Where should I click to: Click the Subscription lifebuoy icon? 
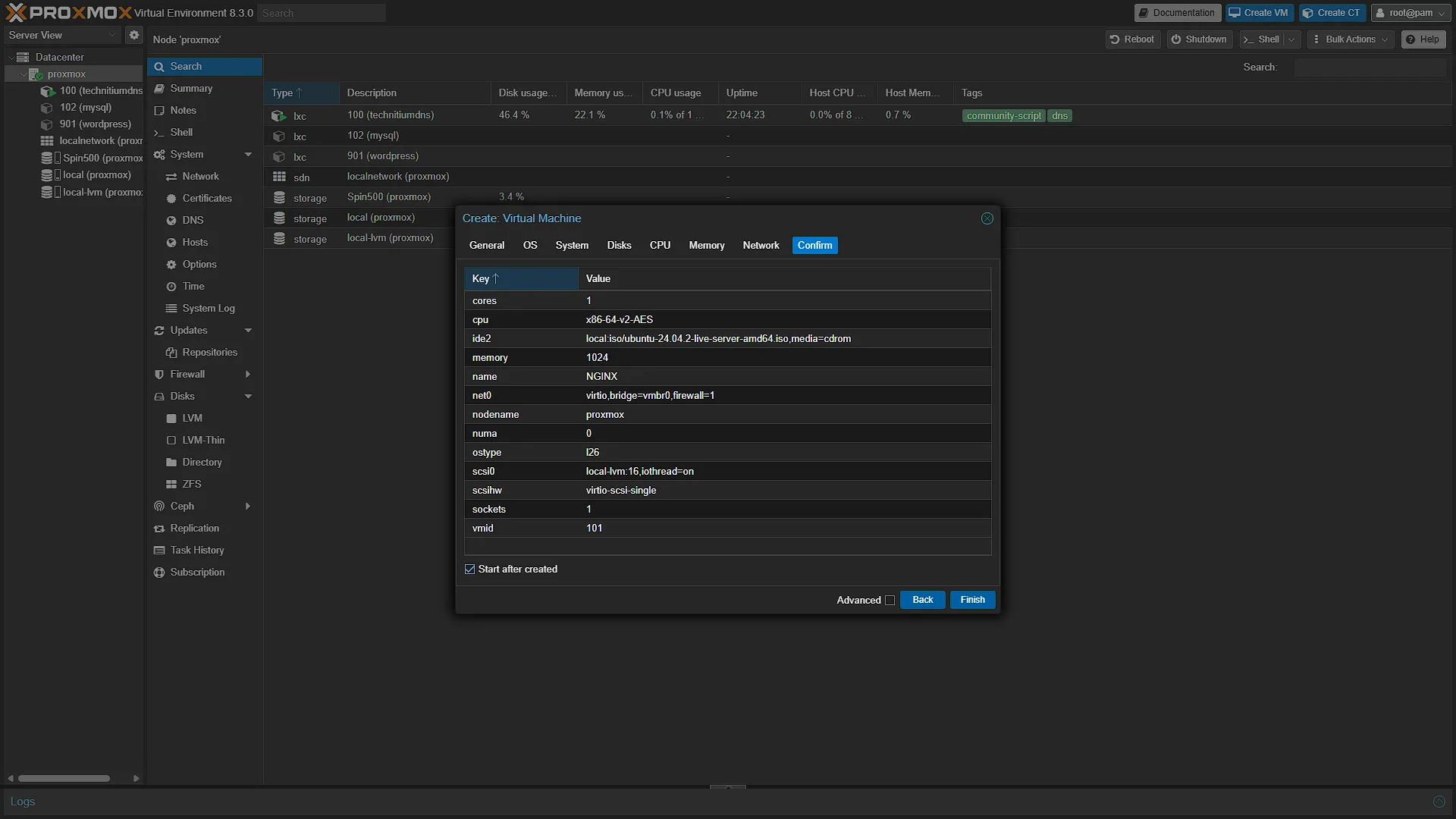pyautogui.click(x=159, y=573)
